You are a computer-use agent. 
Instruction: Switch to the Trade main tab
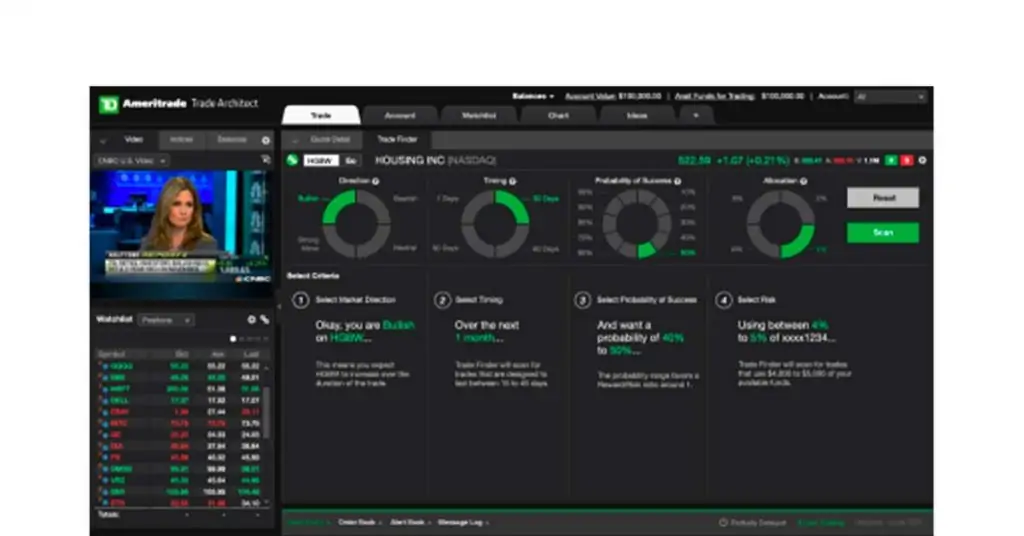point(321,116)
